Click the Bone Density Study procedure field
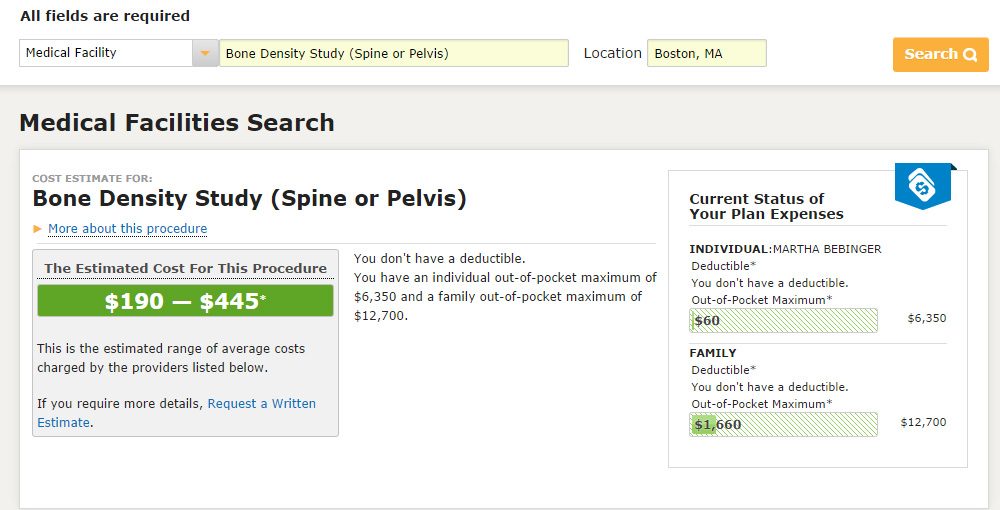 (x=394, y=53)
